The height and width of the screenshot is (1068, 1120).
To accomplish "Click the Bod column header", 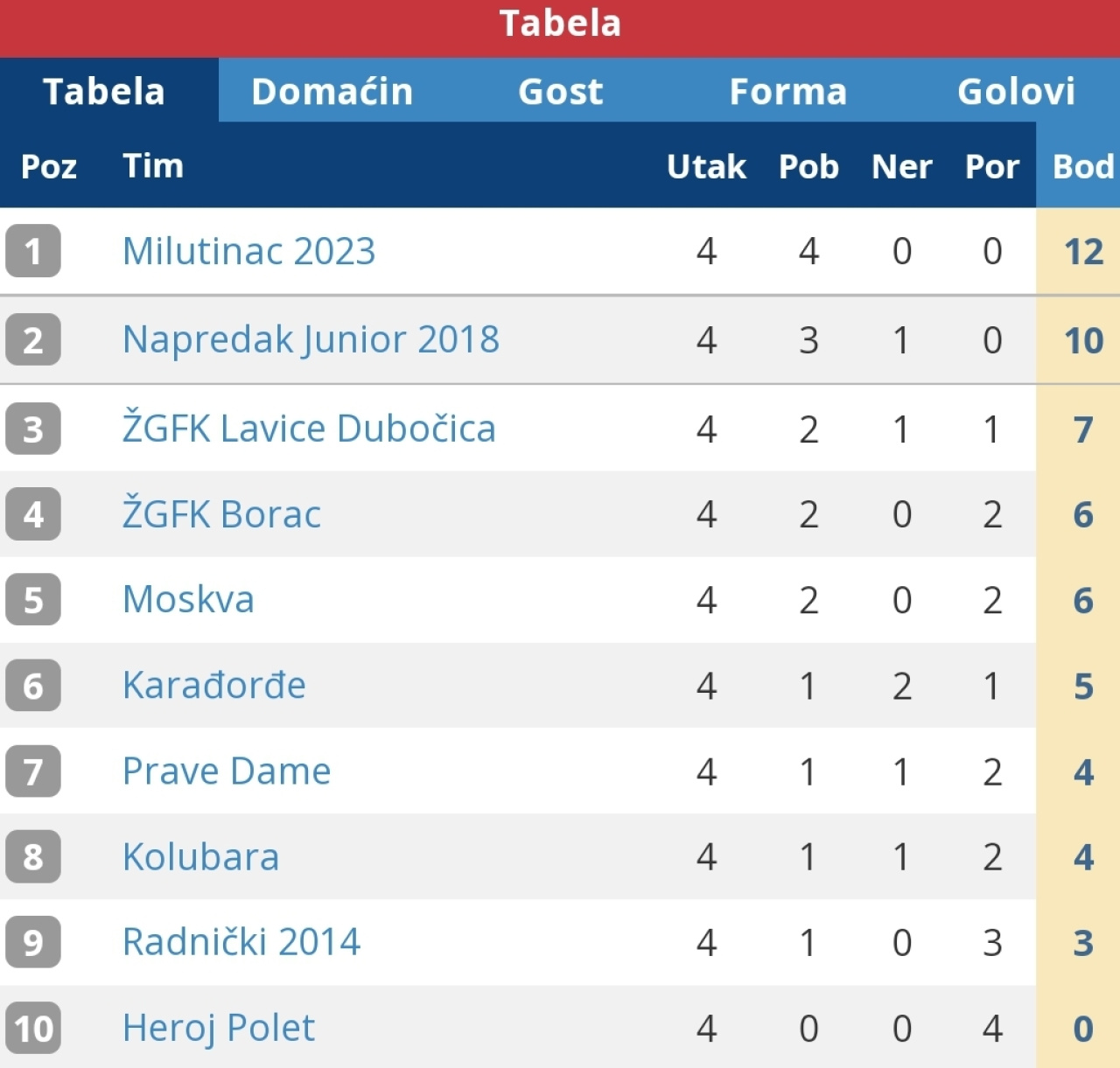I will click(1082, 166).
